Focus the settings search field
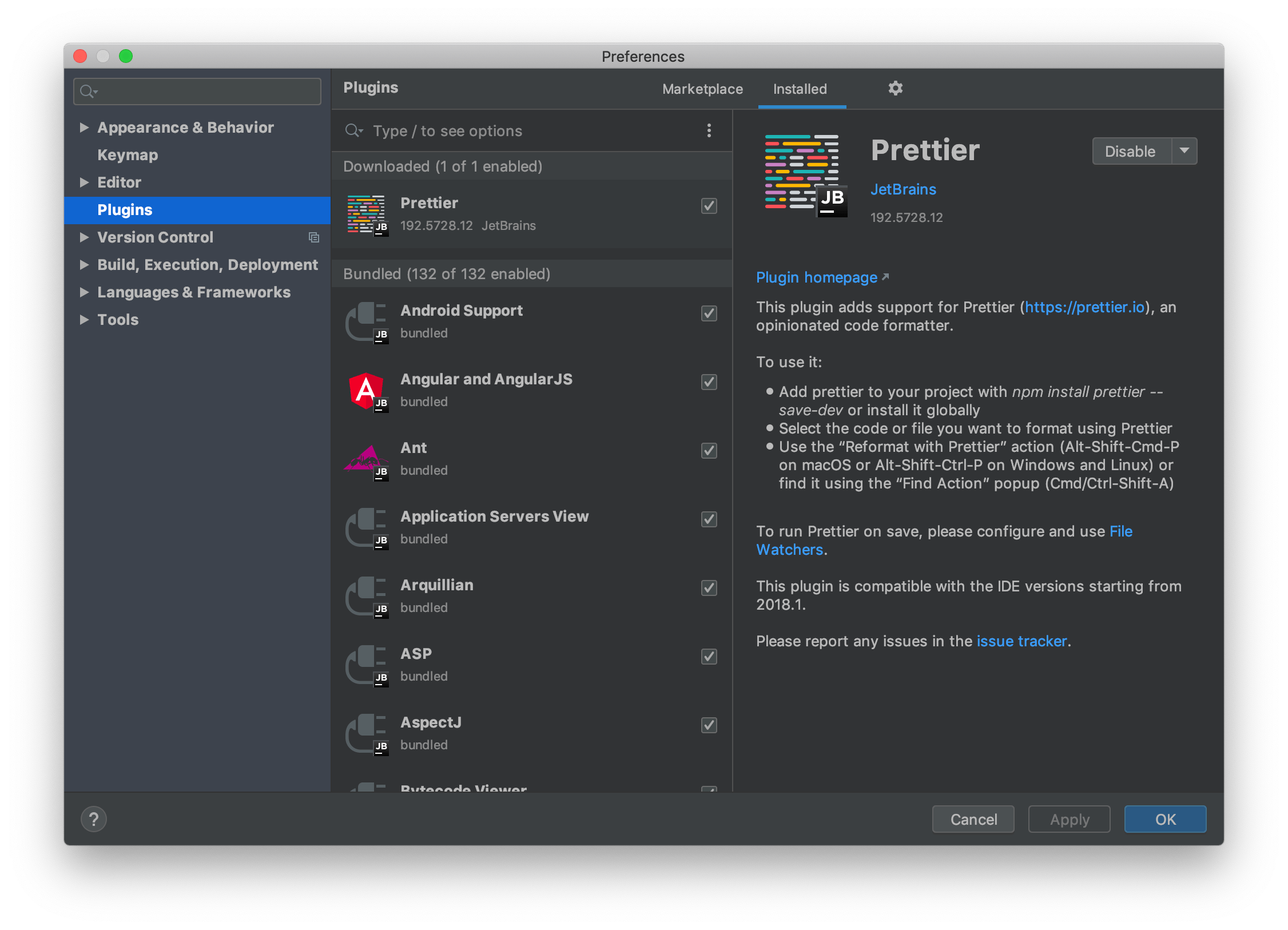 197,92
